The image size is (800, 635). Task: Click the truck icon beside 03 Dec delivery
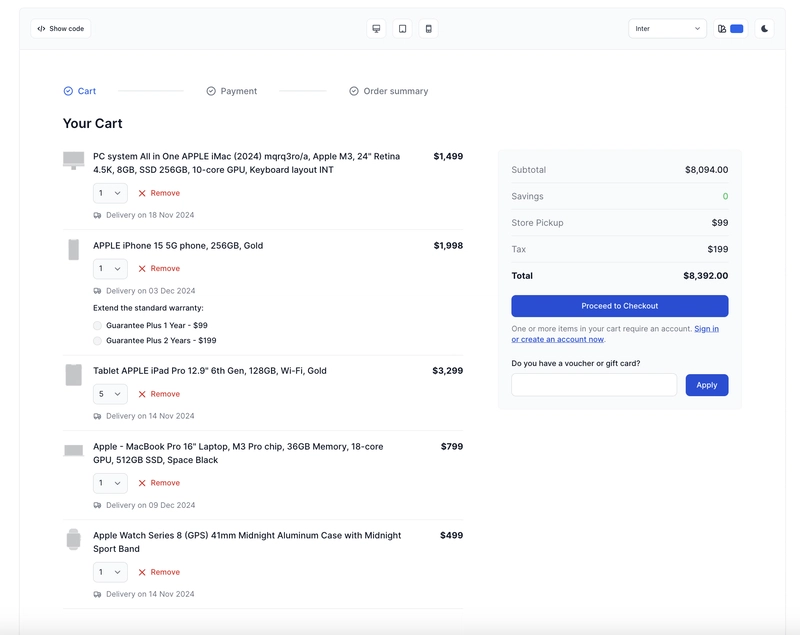[97, 291]
